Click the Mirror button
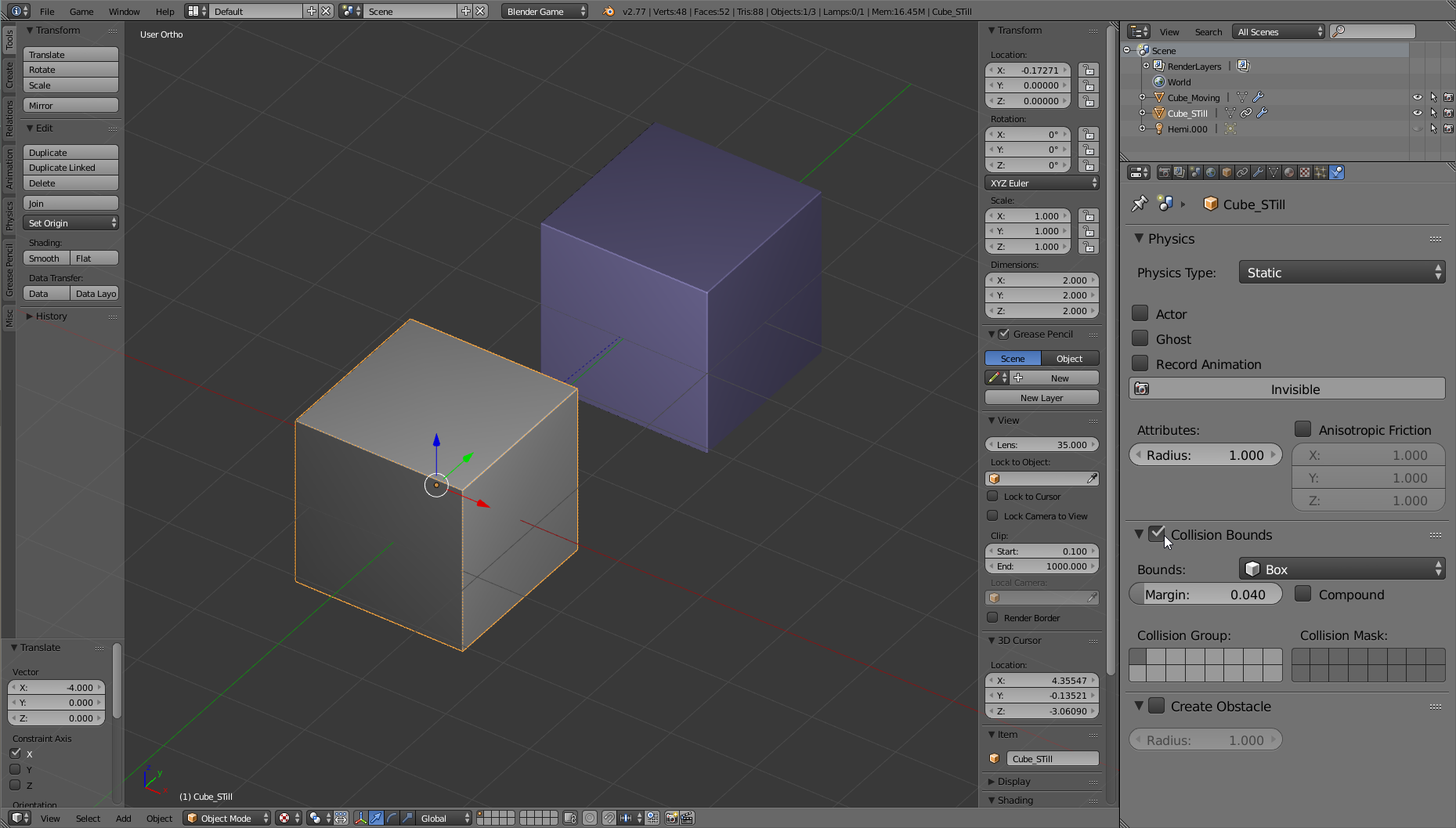1456x828 pixels. 70,106
